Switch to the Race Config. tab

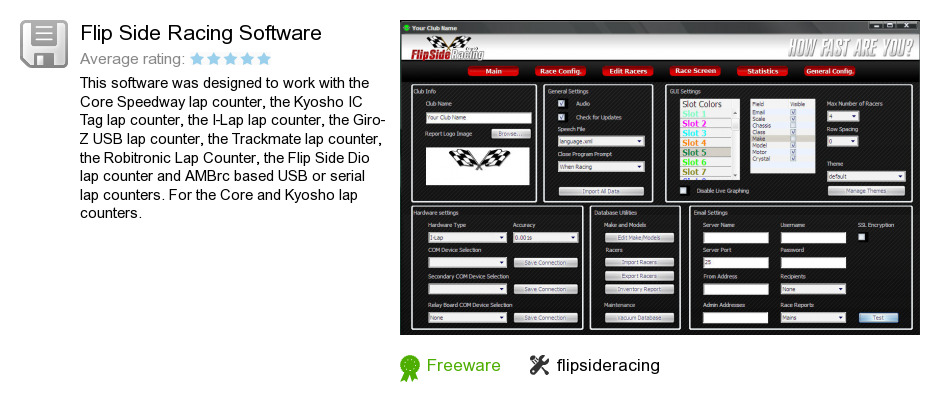(x=561, y=71)
